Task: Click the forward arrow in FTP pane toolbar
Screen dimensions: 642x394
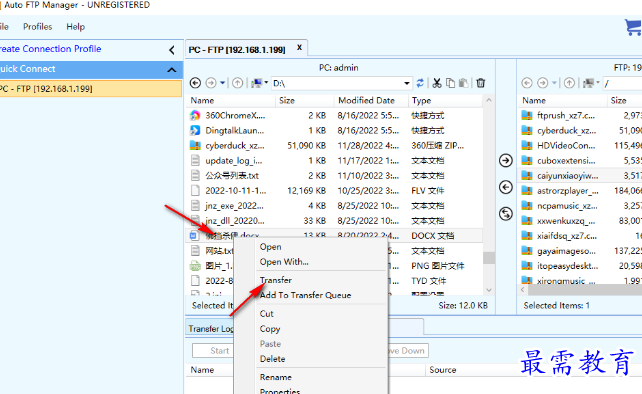Action: (x=543, y=83)
